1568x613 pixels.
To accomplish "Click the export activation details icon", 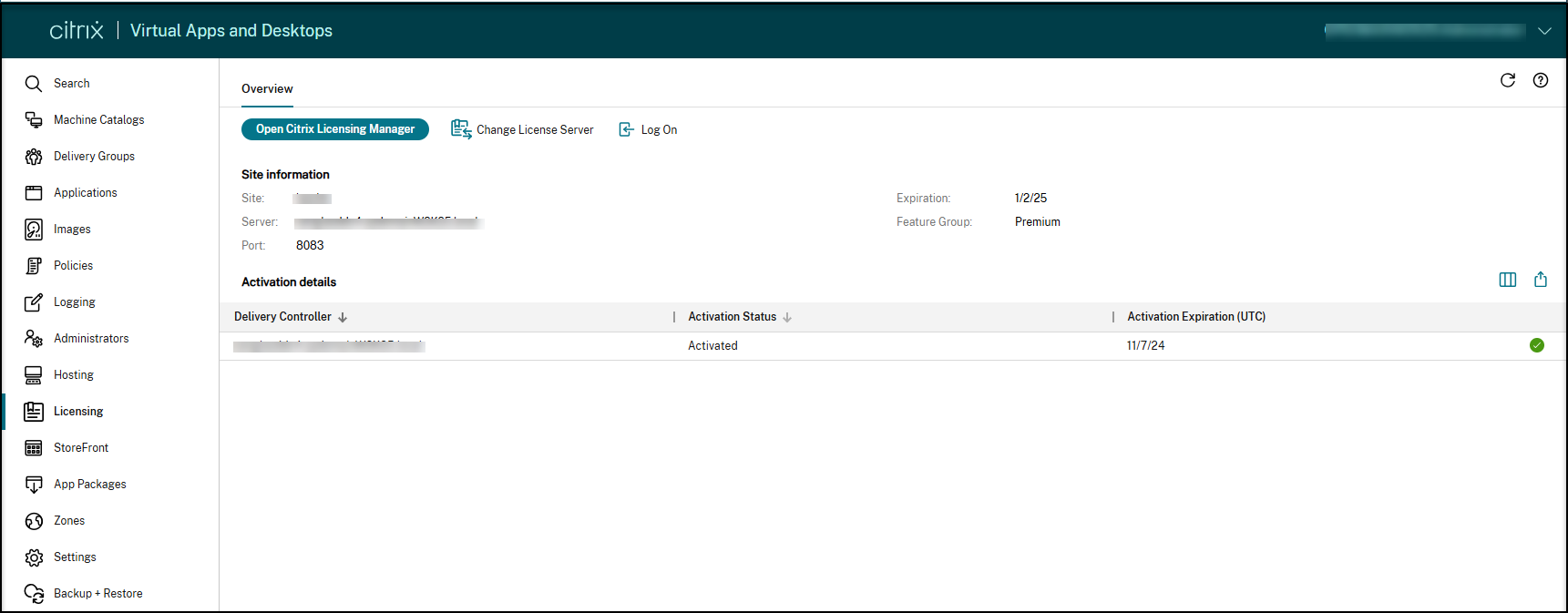I will pyautogui.click(x=1540, y=280).
